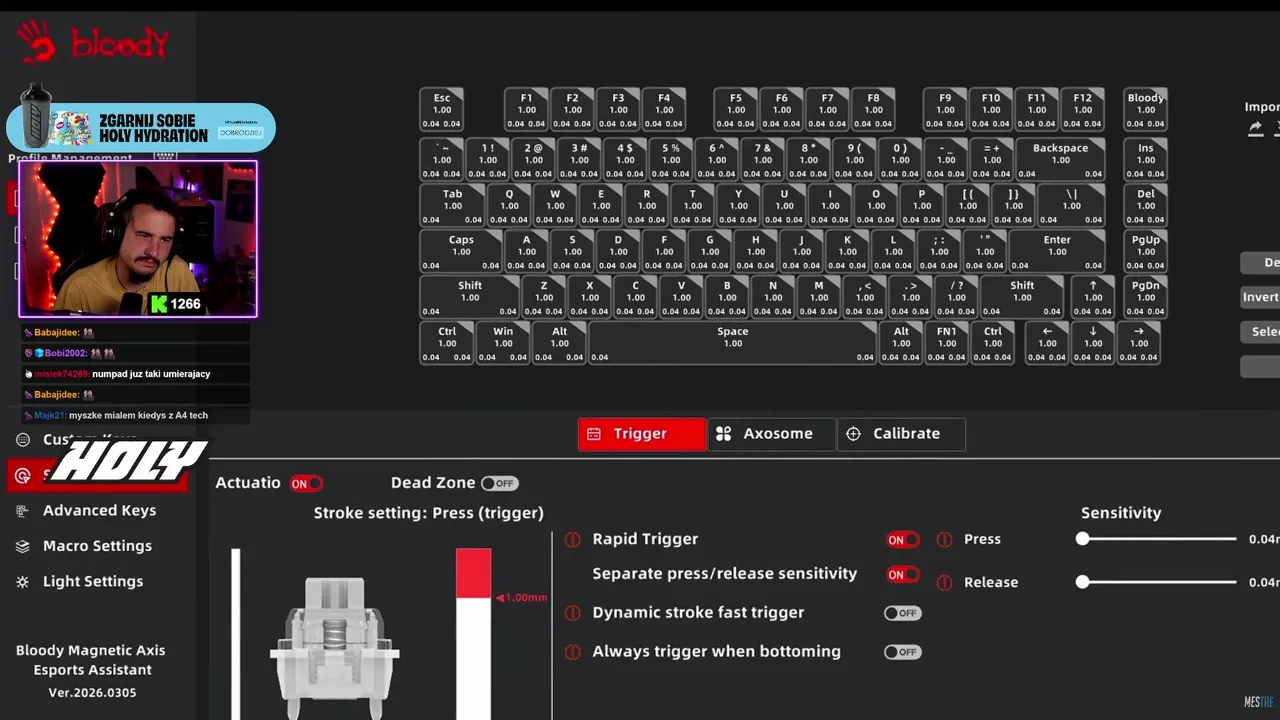Enable the Dead Zone switch
This screenshot has height=720, width=1280.
tap(499, 483)
